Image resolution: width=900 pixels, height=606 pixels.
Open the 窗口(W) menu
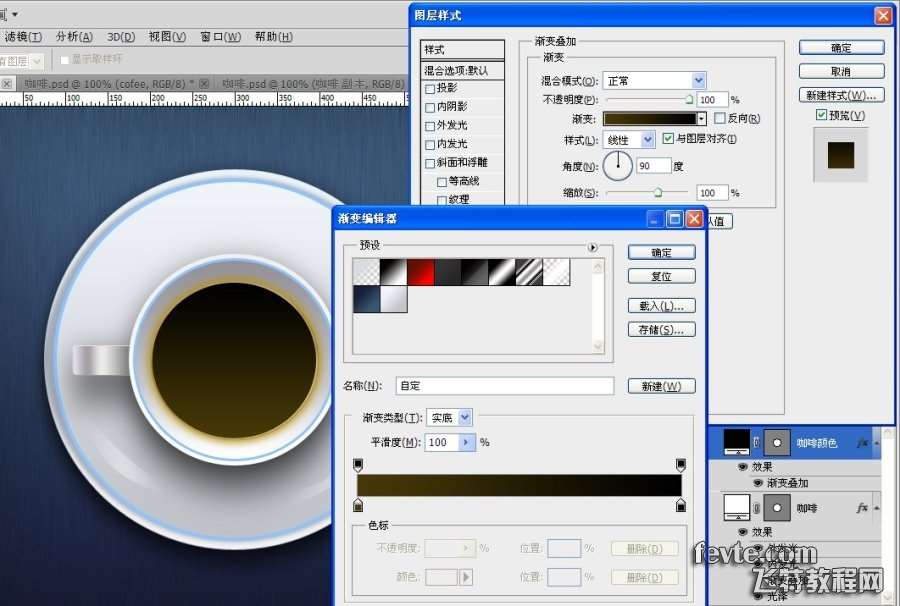point(220,37)
